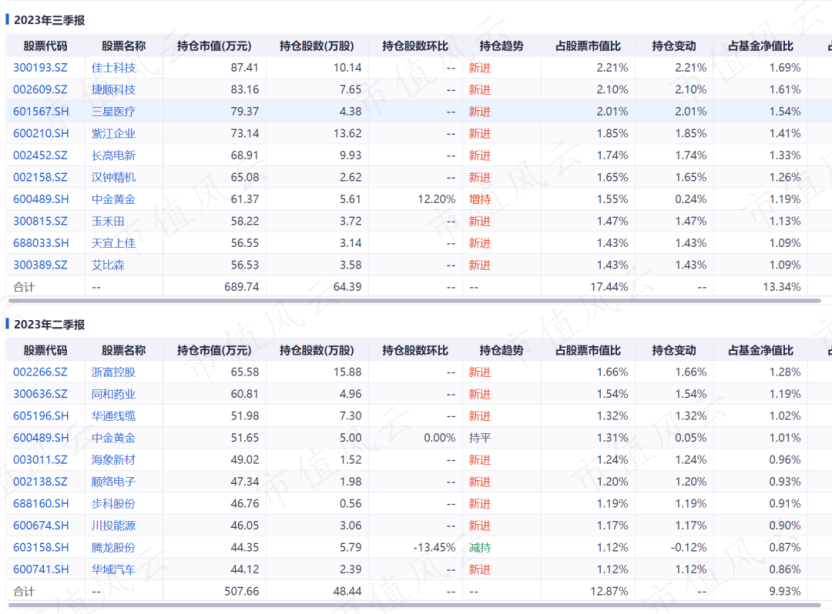Open the 603158.SH code link
832x614 pixels.
pos(41,548)
